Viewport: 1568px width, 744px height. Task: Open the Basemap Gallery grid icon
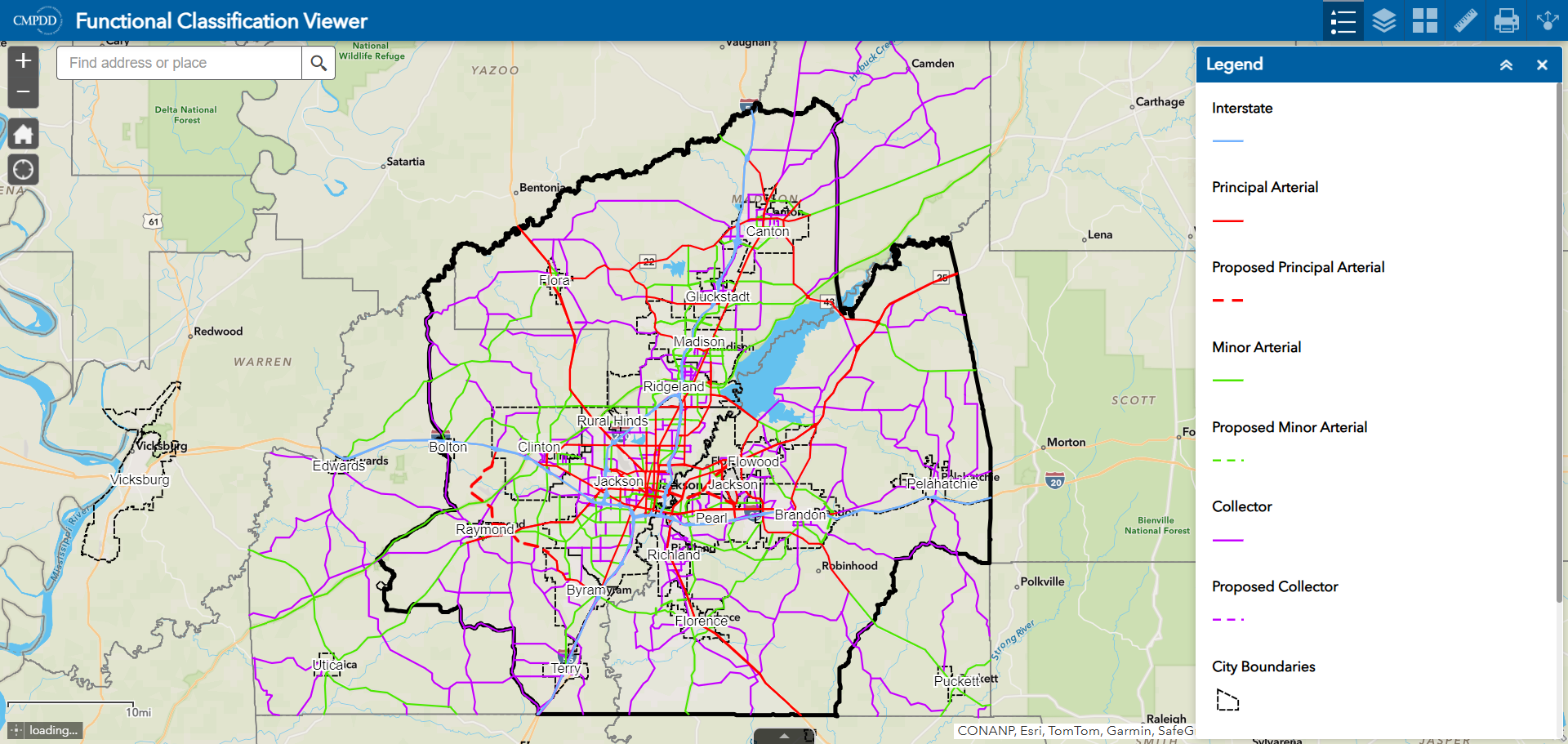(1424, 20)
